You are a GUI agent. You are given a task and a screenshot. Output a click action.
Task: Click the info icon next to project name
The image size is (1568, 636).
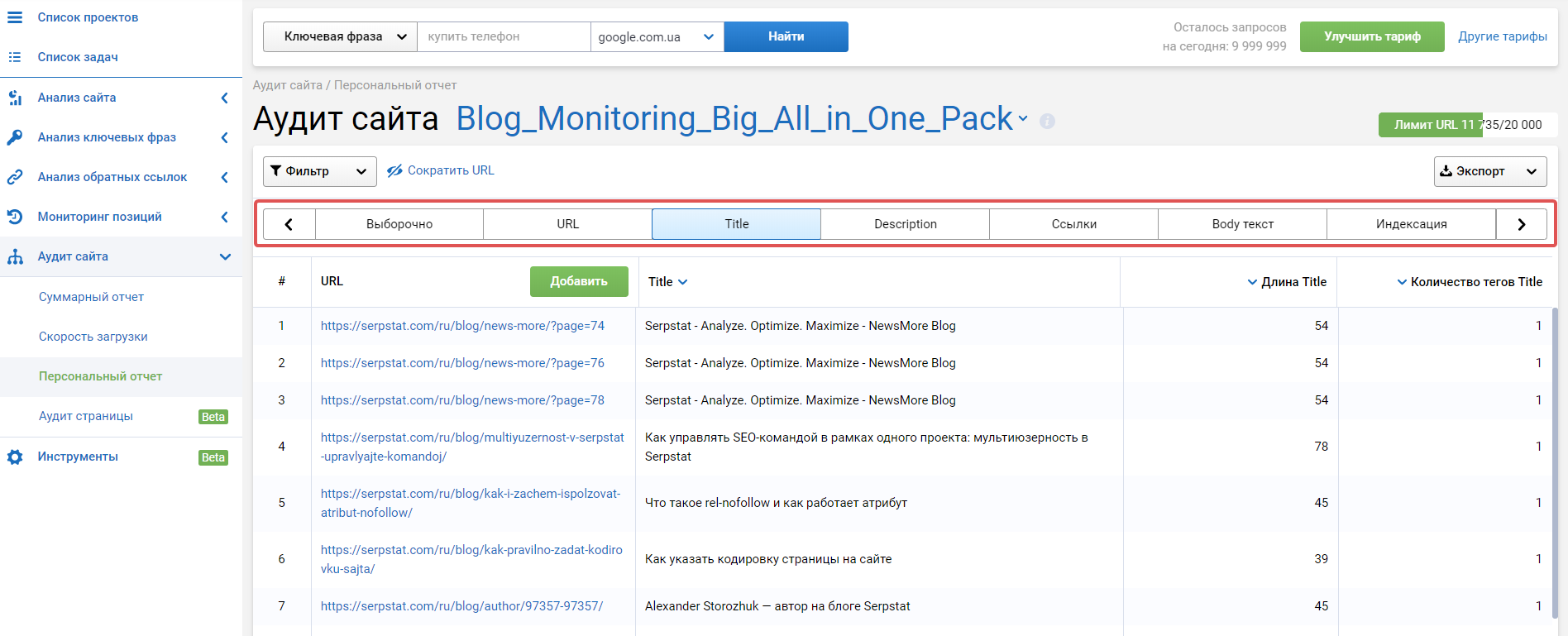click(1047, 121)
